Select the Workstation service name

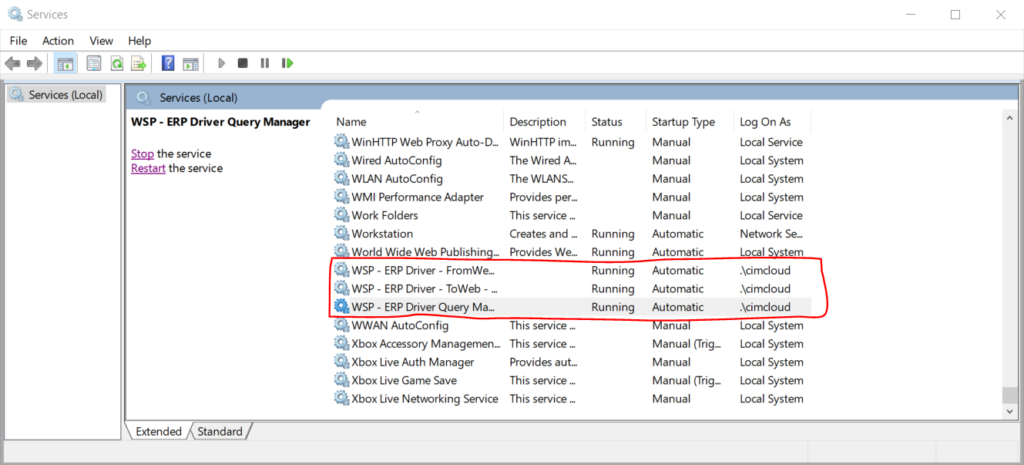click(x=383, y=233)
